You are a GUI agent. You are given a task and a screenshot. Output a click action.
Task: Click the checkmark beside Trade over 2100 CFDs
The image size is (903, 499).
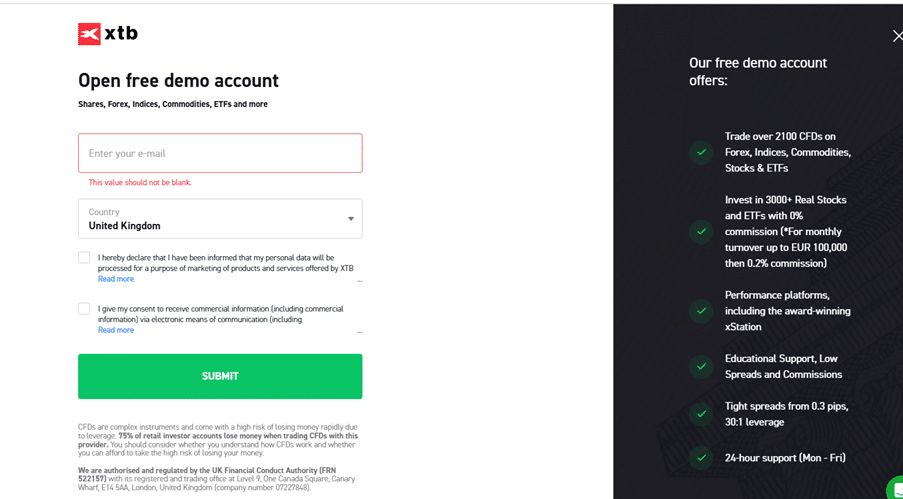click(x=701, y=153)
